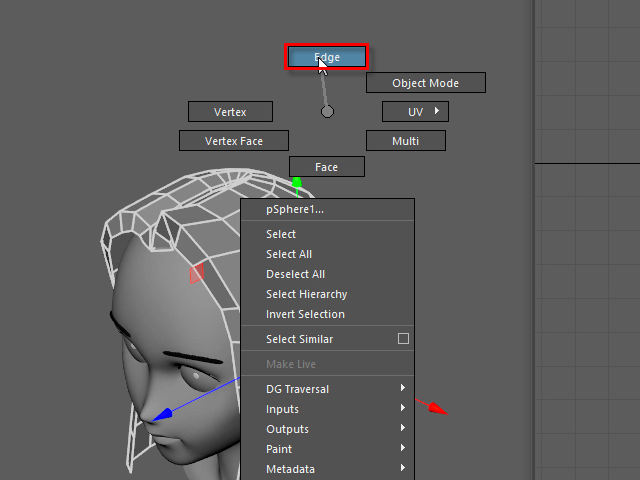Select Face component mode
The image size is (640, 480).
327,167
